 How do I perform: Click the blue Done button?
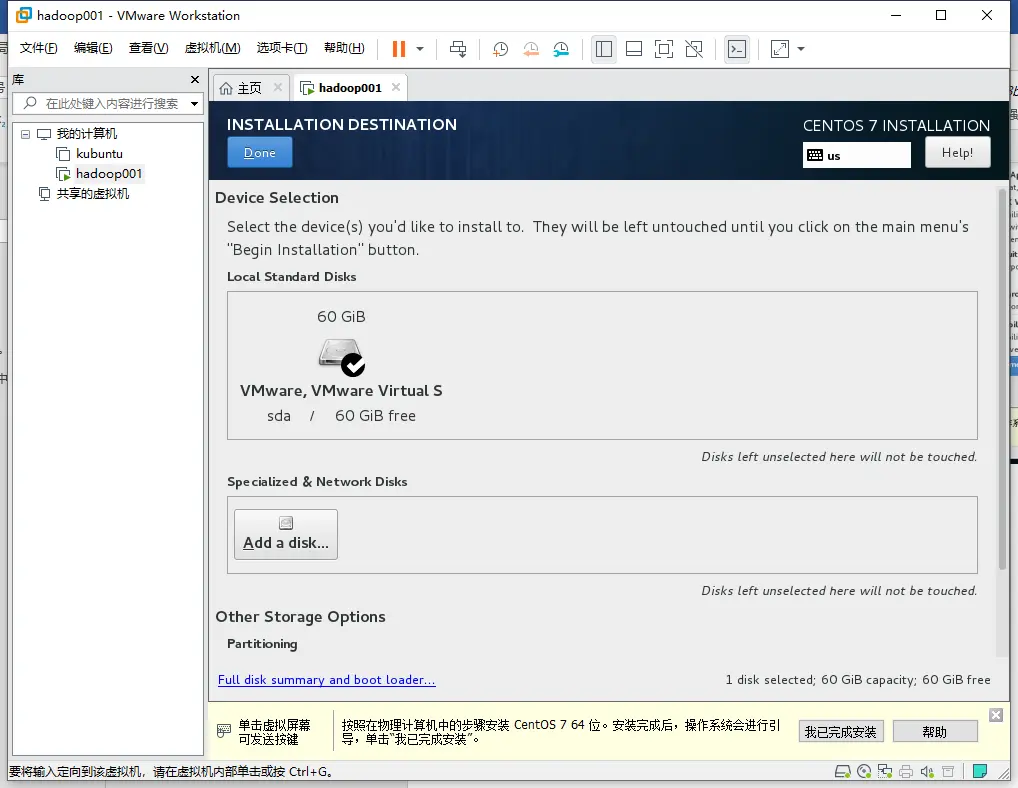pyautogui.click(x=260, y=153)
